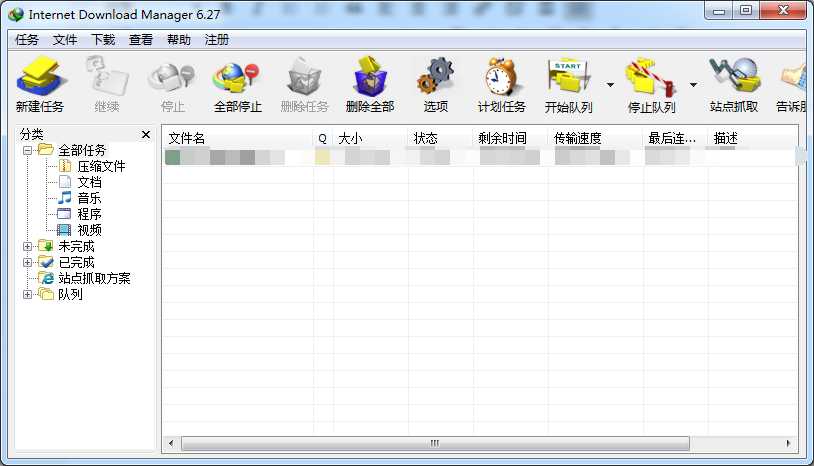Click the IDM application icon in title bar
This screenshot has width=814, height=466.
point(16,15)
